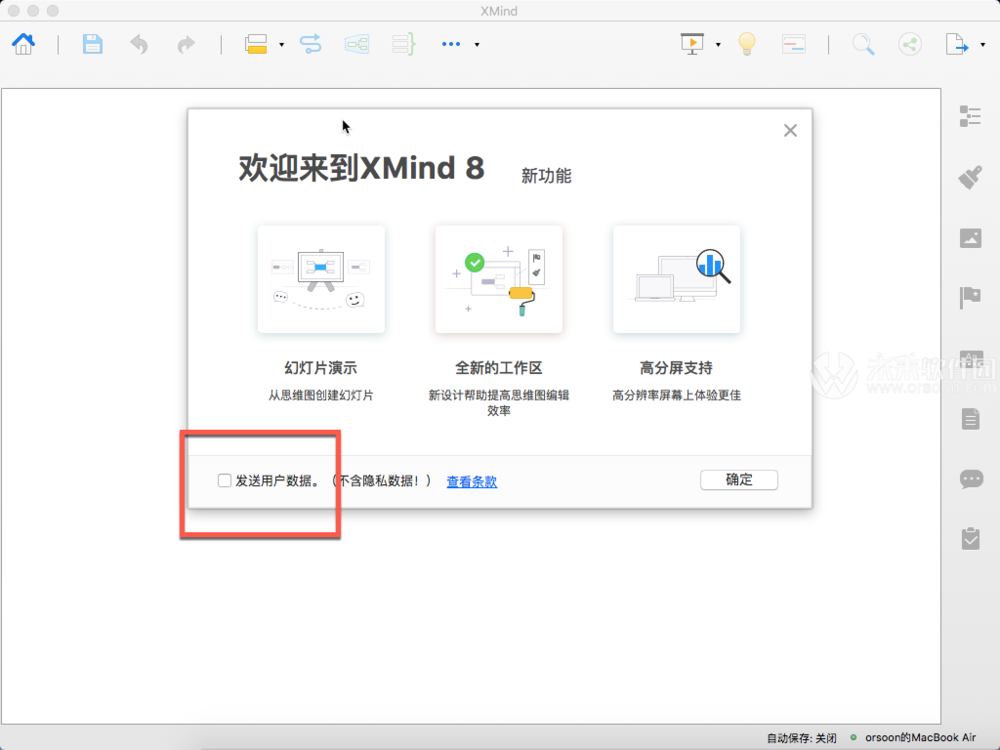Open the three-dots more options icon
The width and height of the screenshot is (1000, 750).
pos(451,44)
